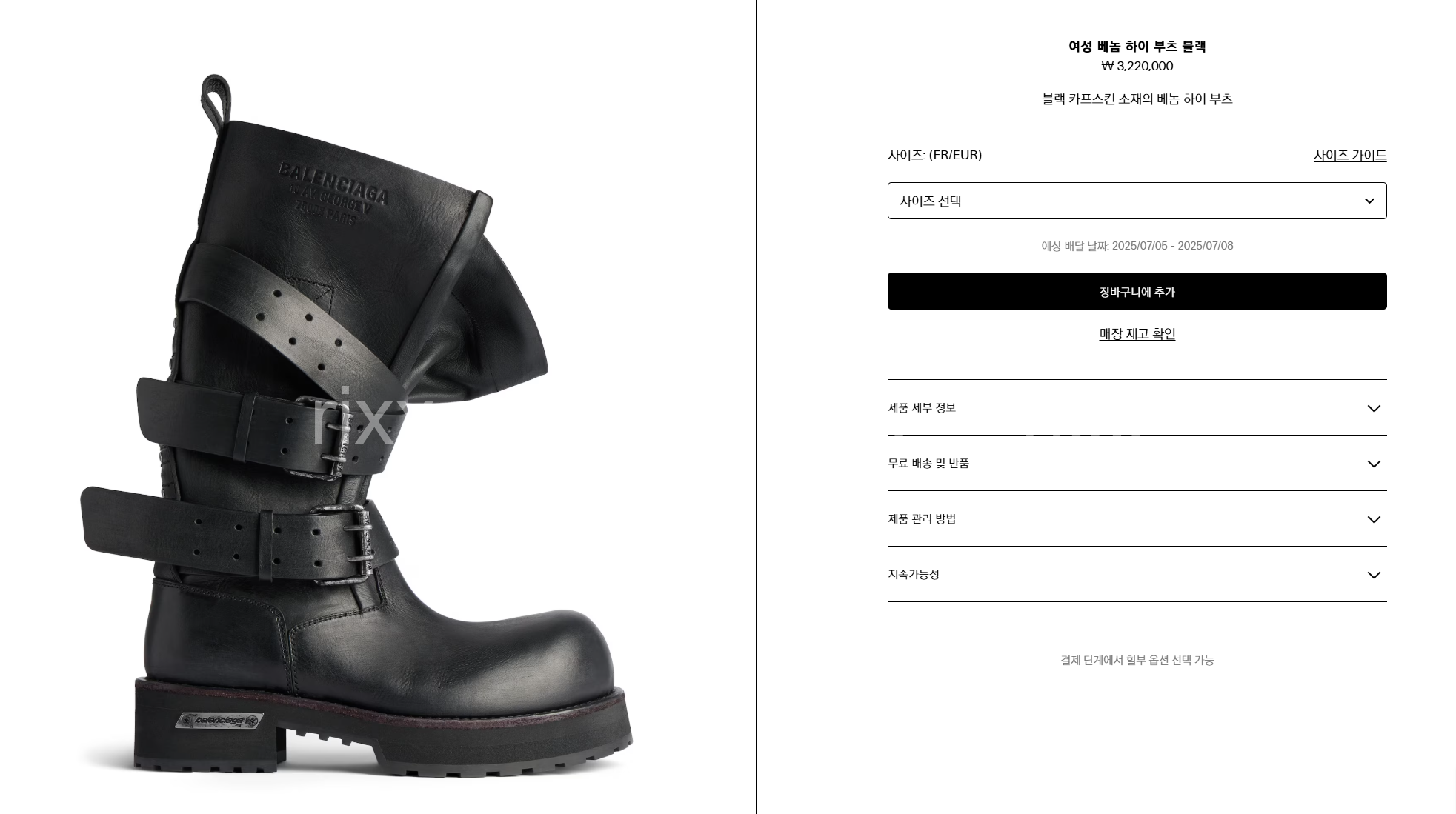Click the chevron icon beside 지속가능성
Viewport: 1456px width, 814px height.
pos(1373,576)
